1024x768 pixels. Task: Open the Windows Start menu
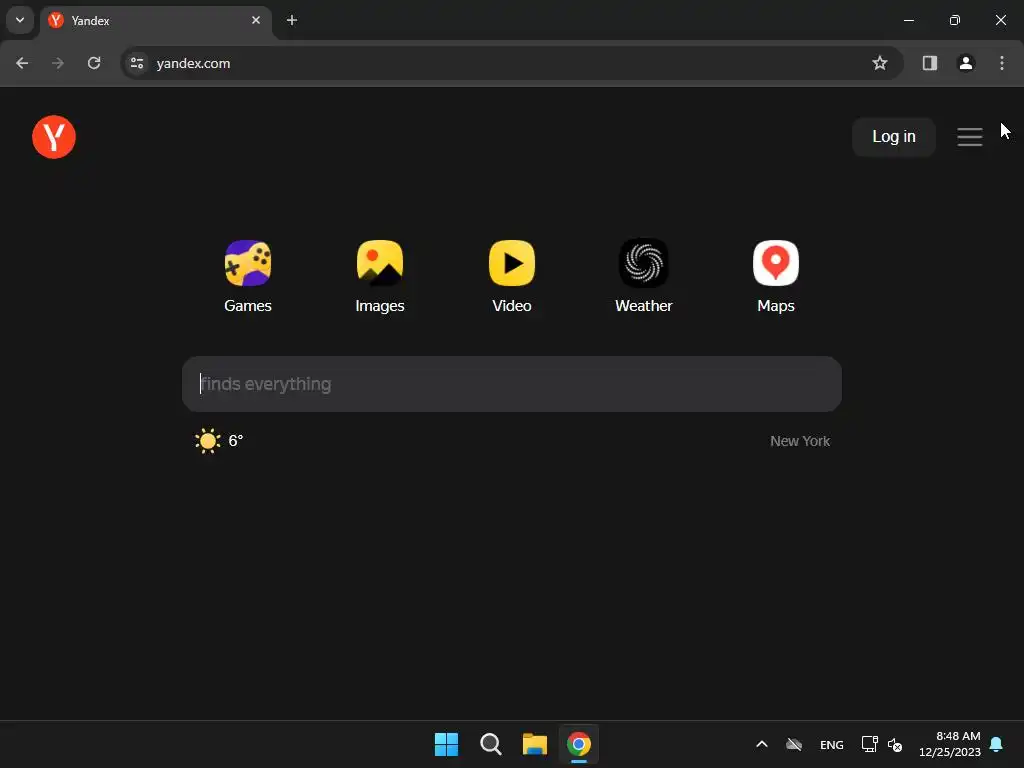pos(446,744)
